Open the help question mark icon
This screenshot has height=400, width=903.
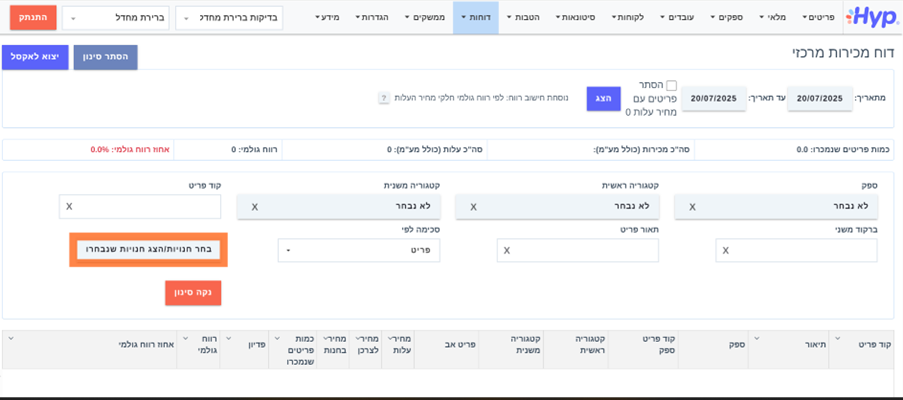384,98
